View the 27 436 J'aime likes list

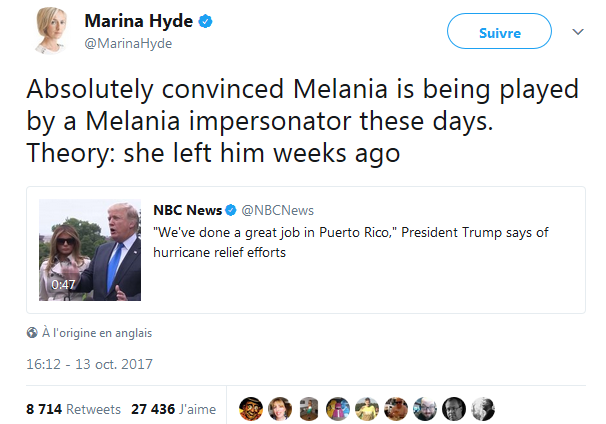[x=174, y=409]
